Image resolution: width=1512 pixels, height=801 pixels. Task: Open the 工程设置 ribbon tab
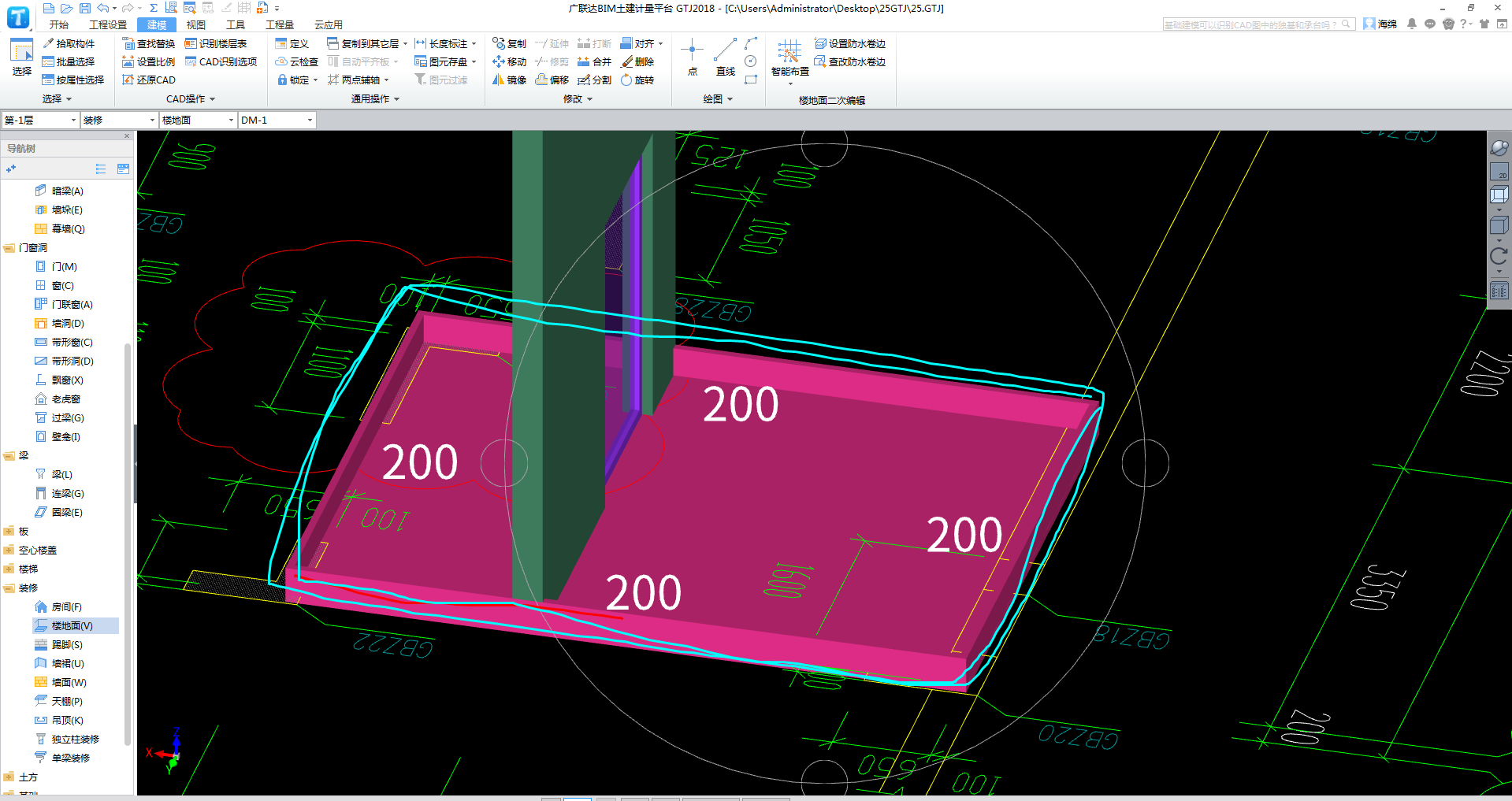pyautogui.click(x=108, y=24)
